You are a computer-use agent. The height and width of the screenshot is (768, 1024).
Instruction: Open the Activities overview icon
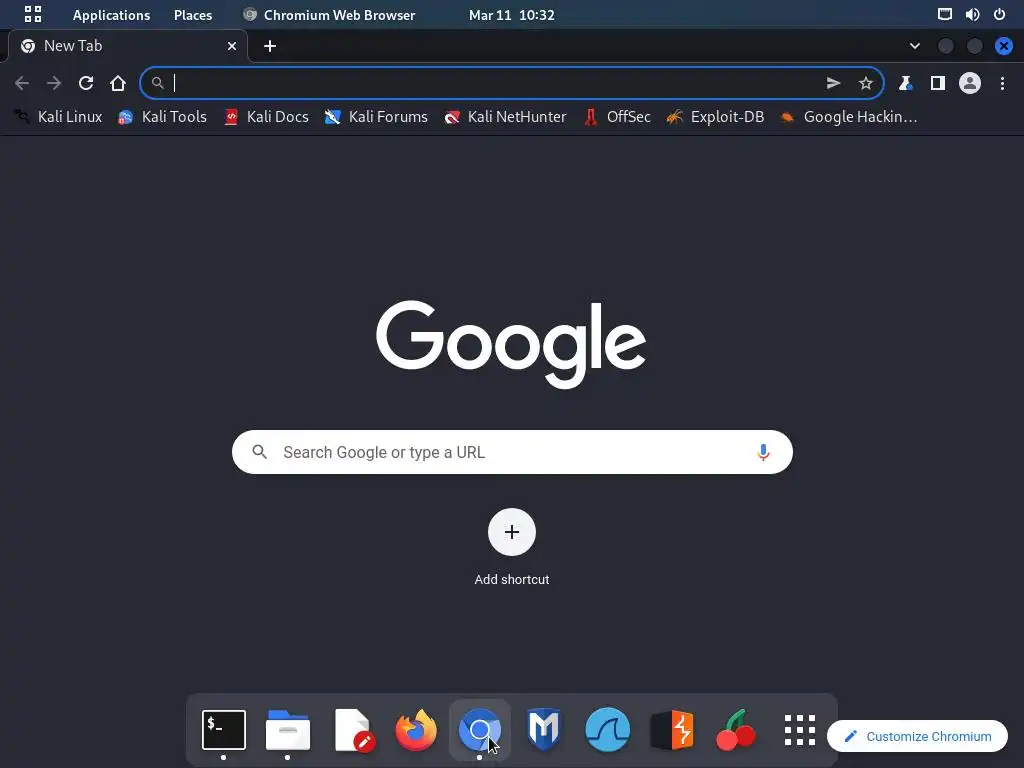tap(33, 14)
